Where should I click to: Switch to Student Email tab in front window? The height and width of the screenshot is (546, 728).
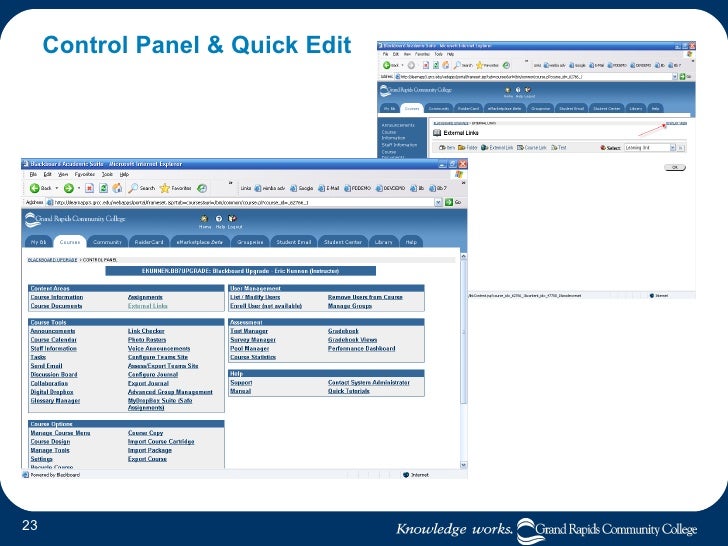(x=293, y=242)
